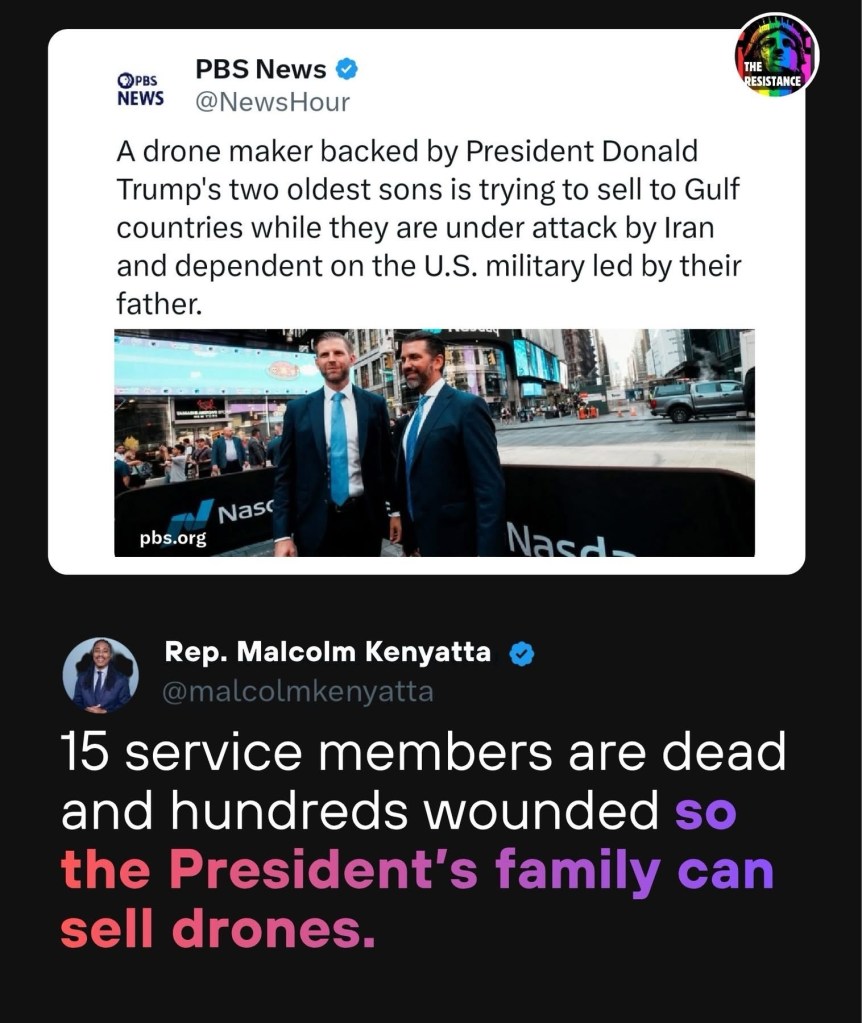Screen dimensions: 862x1023
Task: Click Rep. Malcolm Kenyatta's verified badge
Action: [522, 654]
